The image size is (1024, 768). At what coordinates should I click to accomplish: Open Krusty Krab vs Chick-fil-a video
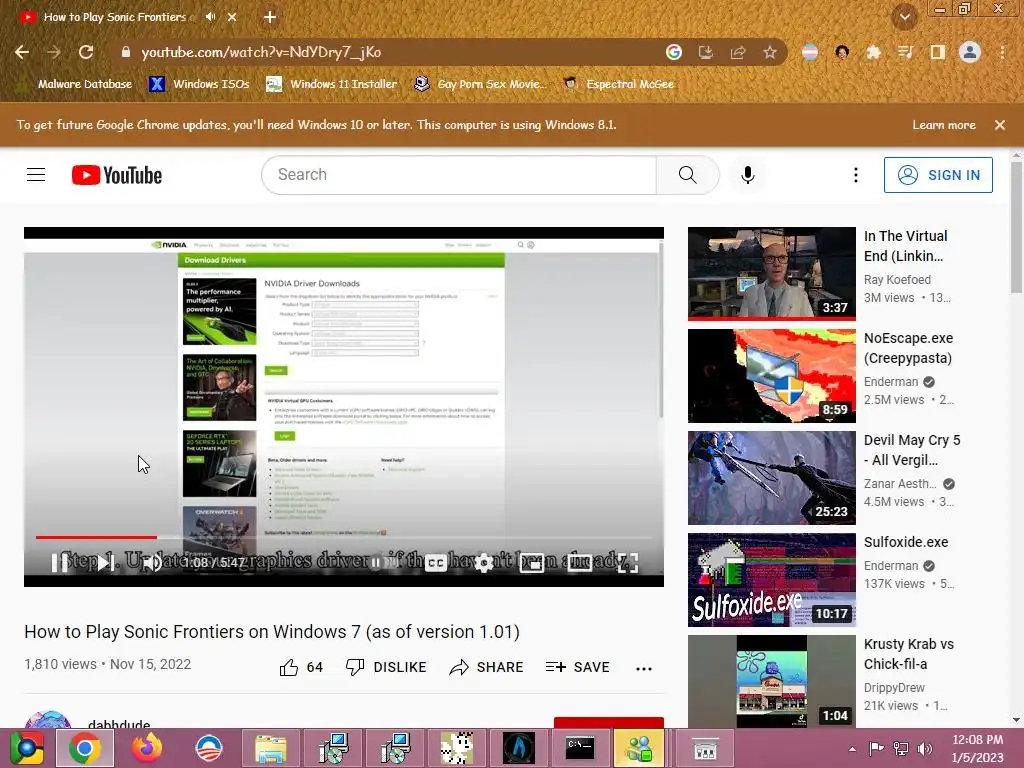click(771, 681)
